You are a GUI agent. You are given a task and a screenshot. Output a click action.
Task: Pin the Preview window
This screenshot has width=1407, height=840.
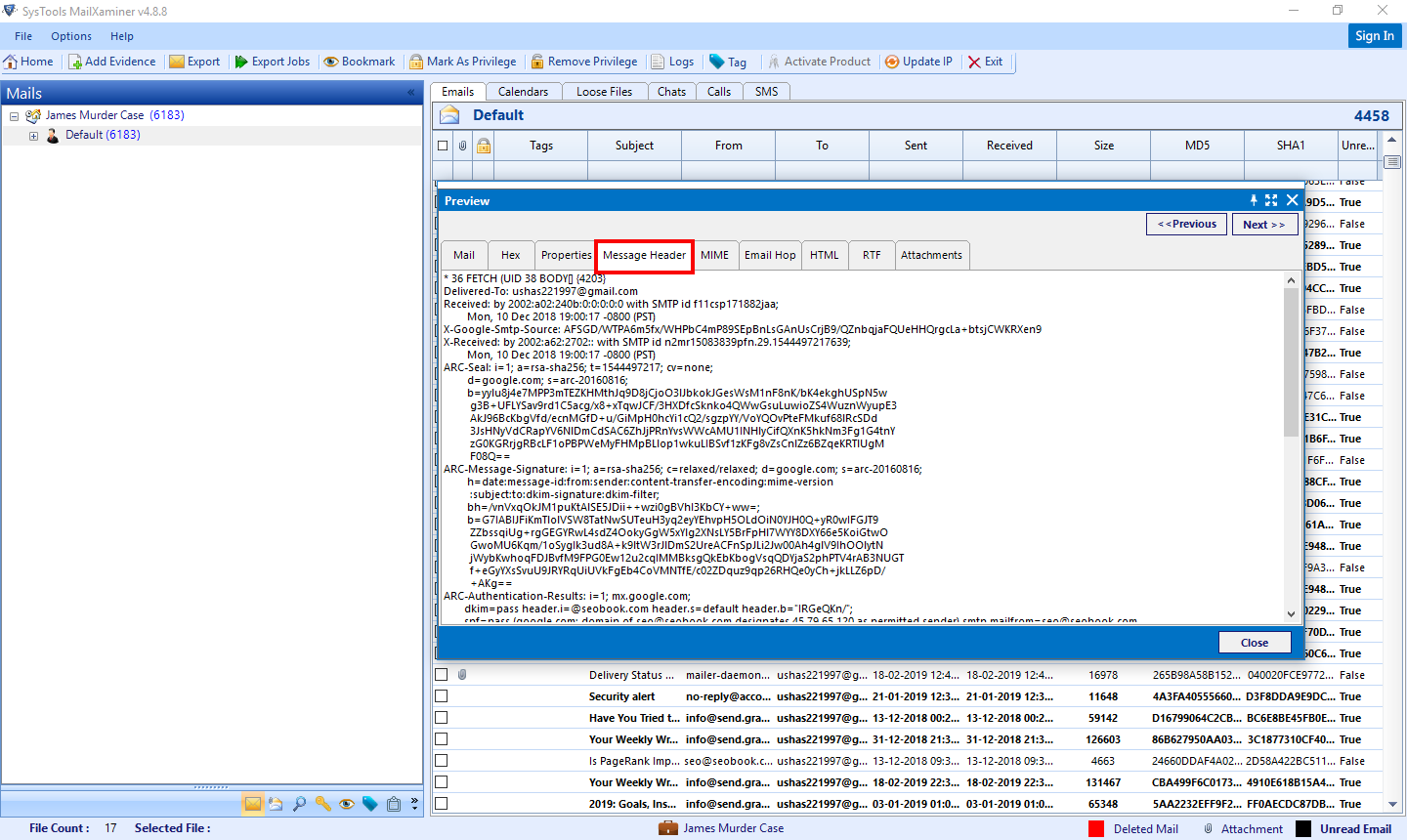[1254, 200]
